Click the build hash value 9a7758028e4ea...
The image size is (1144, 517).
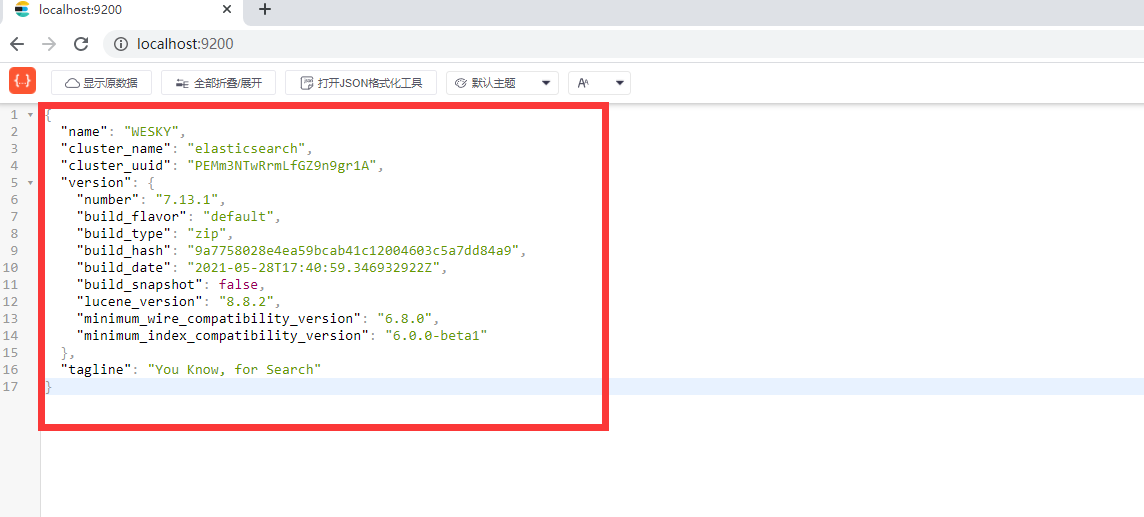pyautogui.click(x=353, y=250)
